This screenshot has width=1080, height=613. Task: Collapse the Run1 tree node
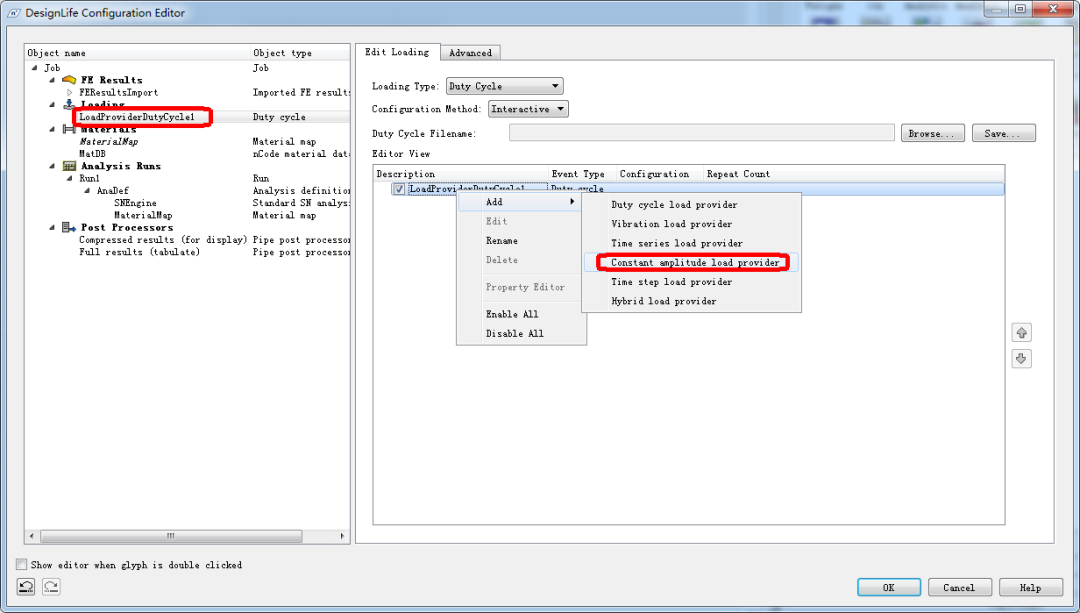[x=70, y=178]
